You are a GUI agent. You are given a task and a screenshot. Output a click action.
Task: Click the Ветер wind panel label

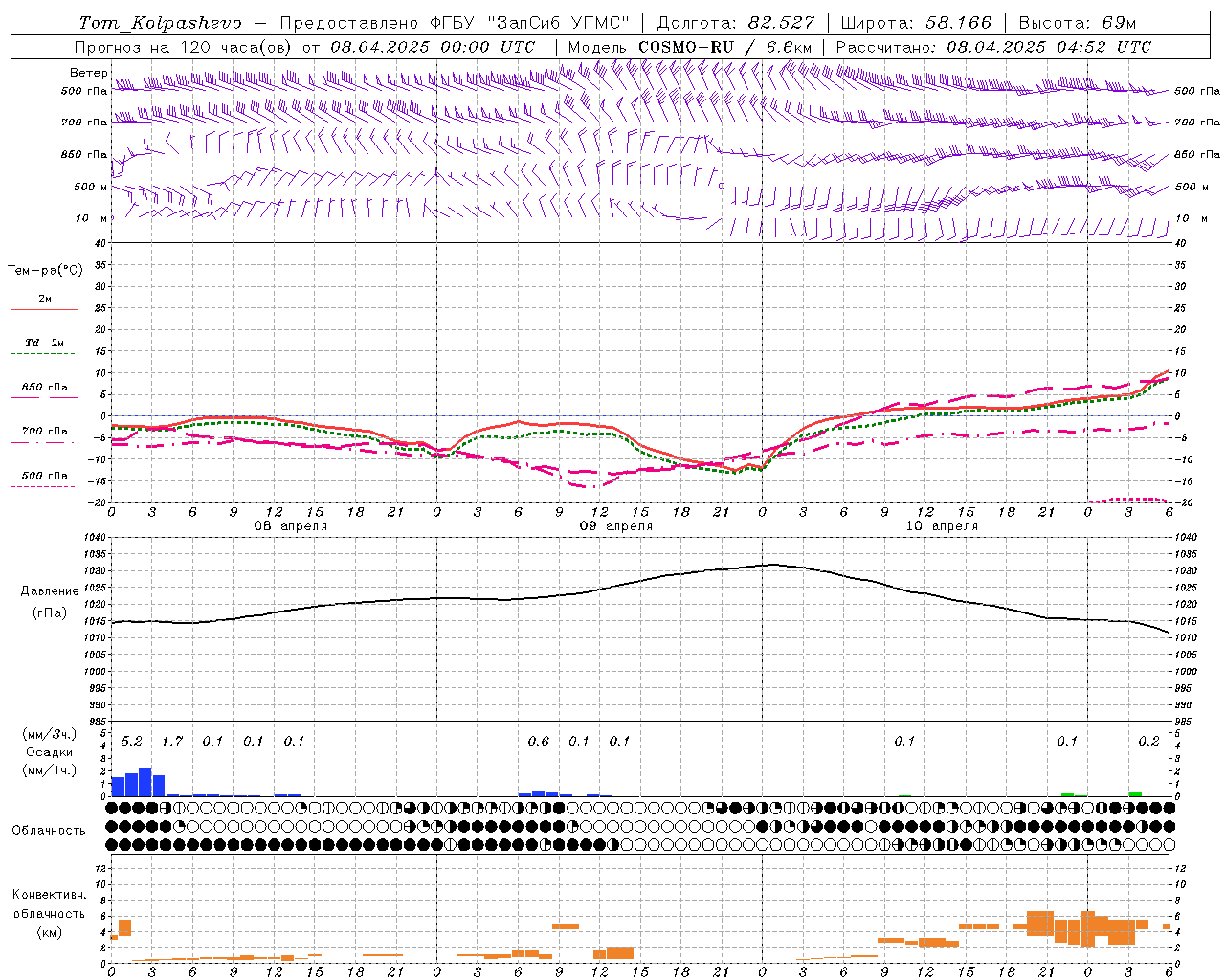click(x=88, y=73)
